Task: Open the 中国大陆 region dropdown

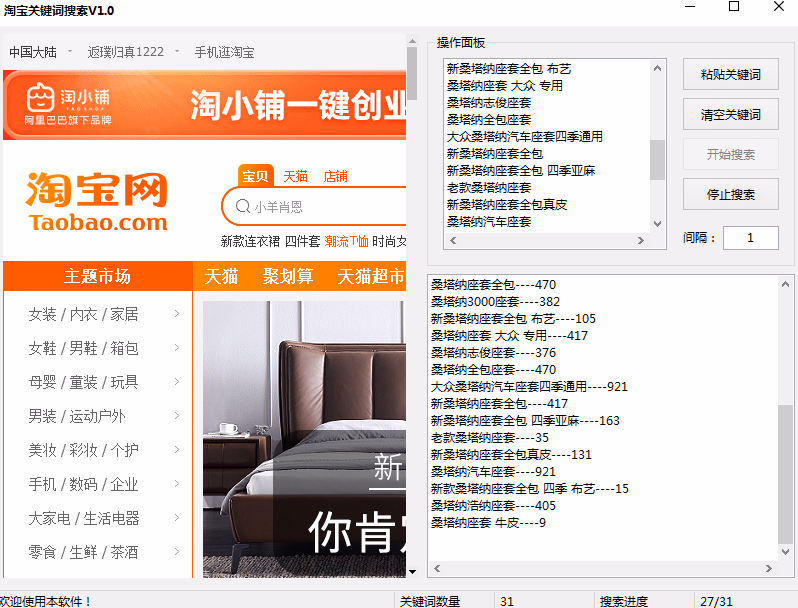Action: [41, 52]
